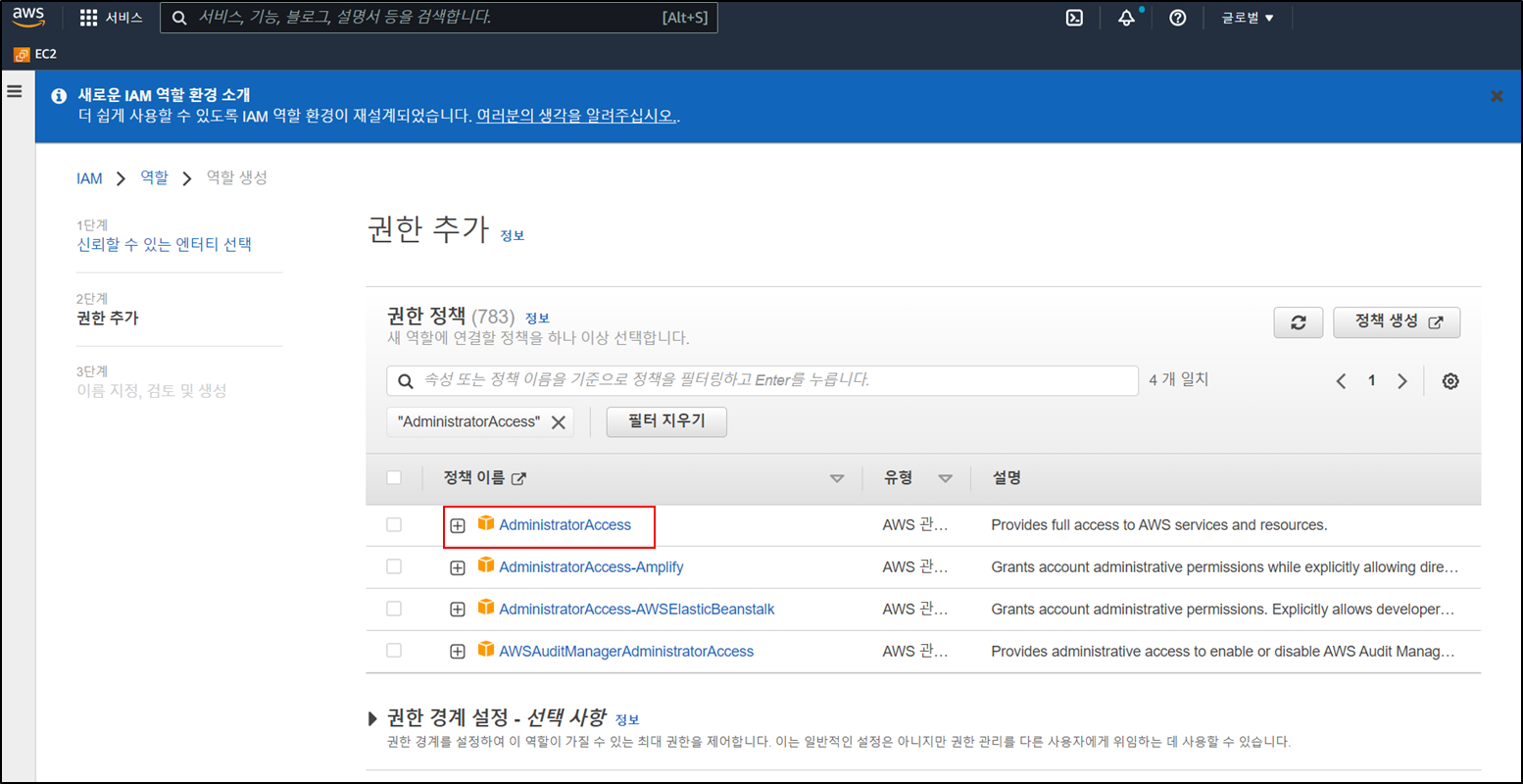Click the AWS logo
Viewport: 1523px width, 784px height.
[x=28, y=18]
